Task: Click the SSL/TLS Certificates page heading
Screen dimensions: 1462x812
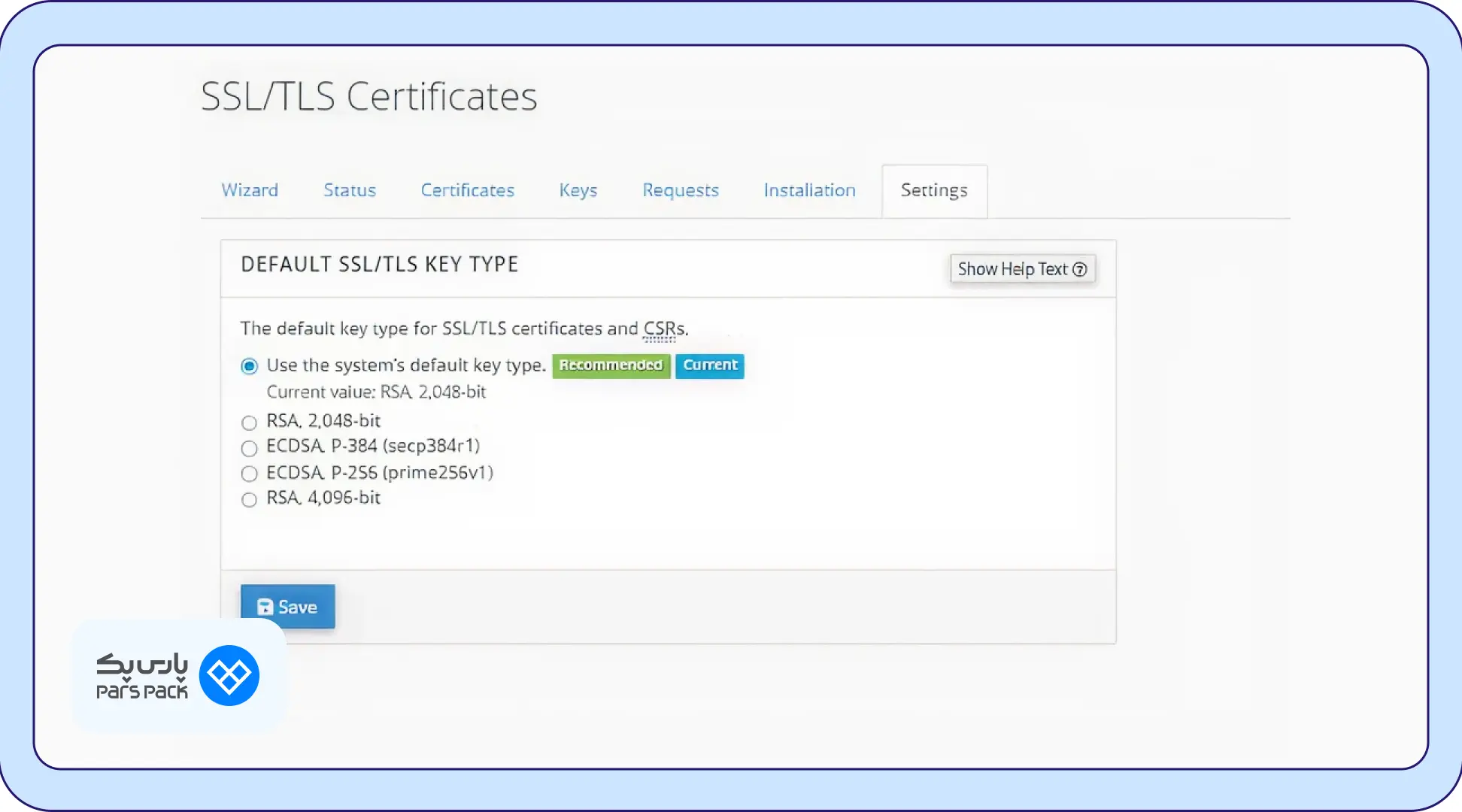Action: point(369,97)
